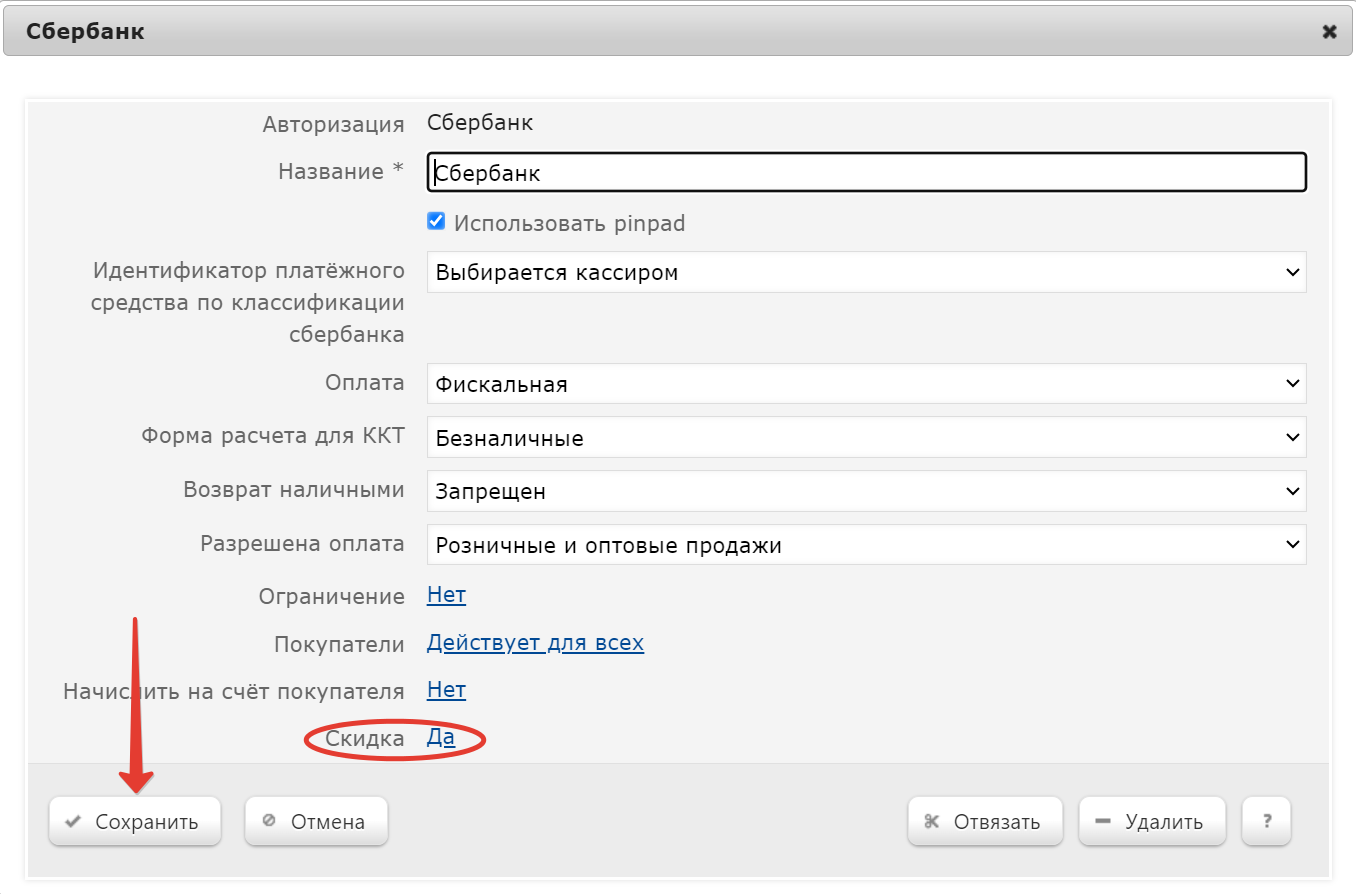This screenshot has height=894, width=1356.
Task: Open the Действует для всех link
Action: tap(535, 643)
